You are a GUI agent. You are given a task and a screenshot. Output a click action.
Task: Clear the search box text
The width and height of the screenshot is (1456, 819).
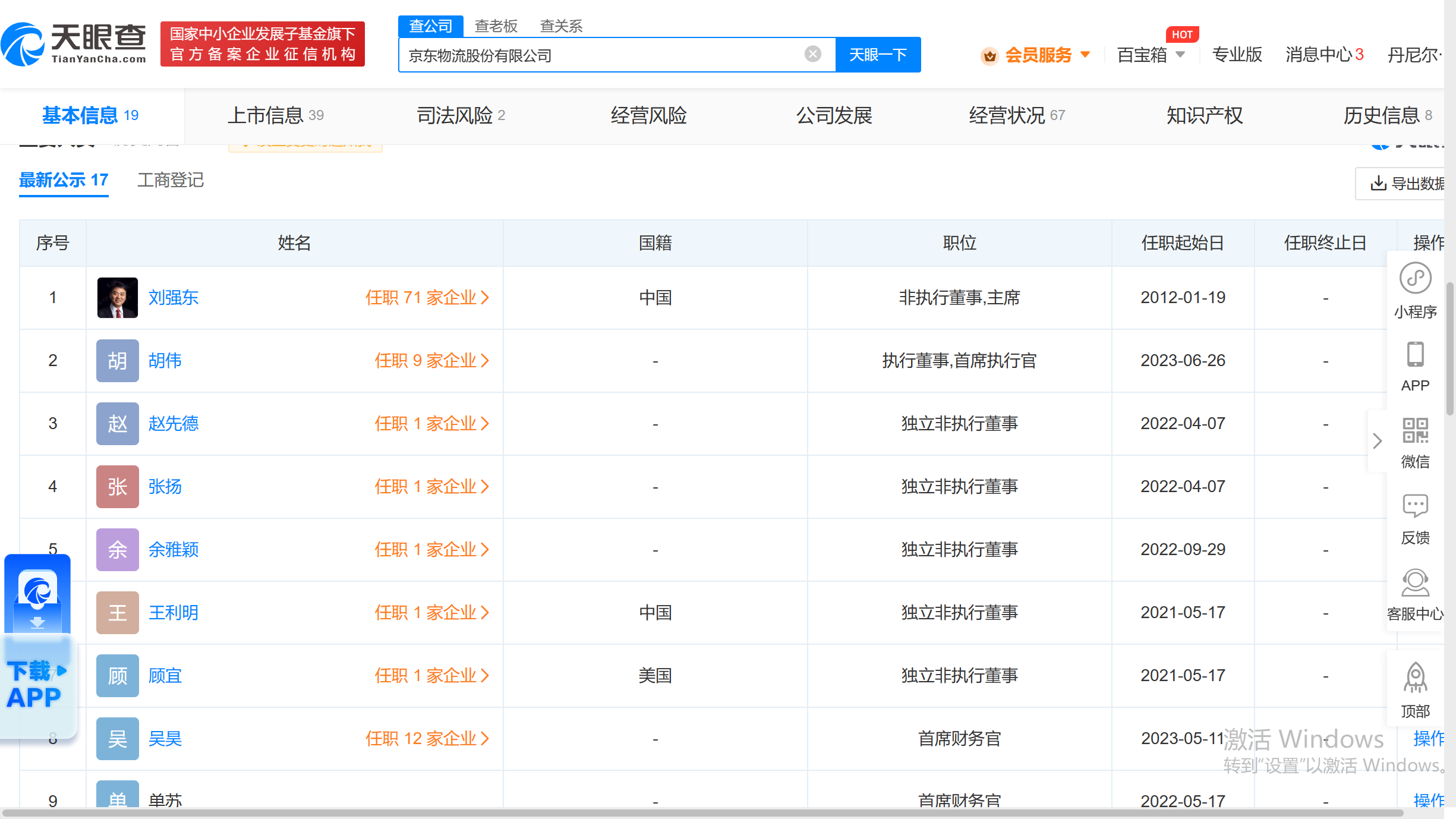[812, 54]
